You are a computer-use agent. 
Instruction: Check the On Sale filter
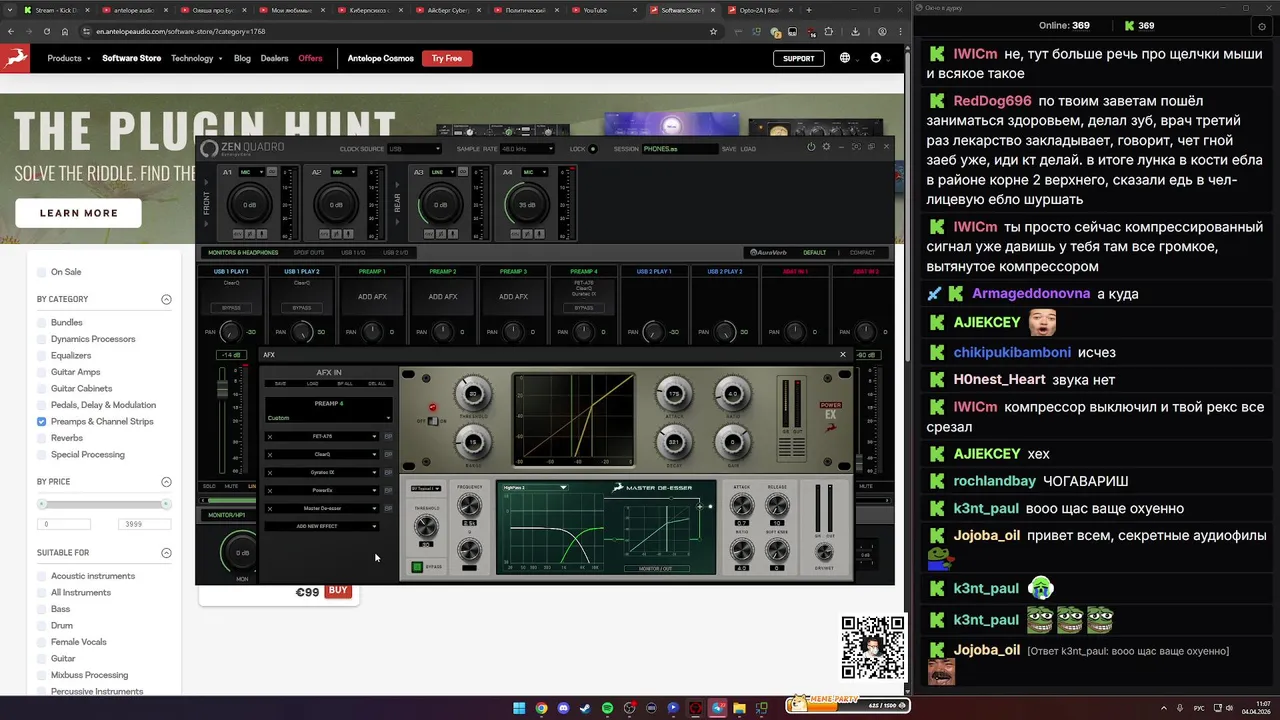[x=42, y=272]
